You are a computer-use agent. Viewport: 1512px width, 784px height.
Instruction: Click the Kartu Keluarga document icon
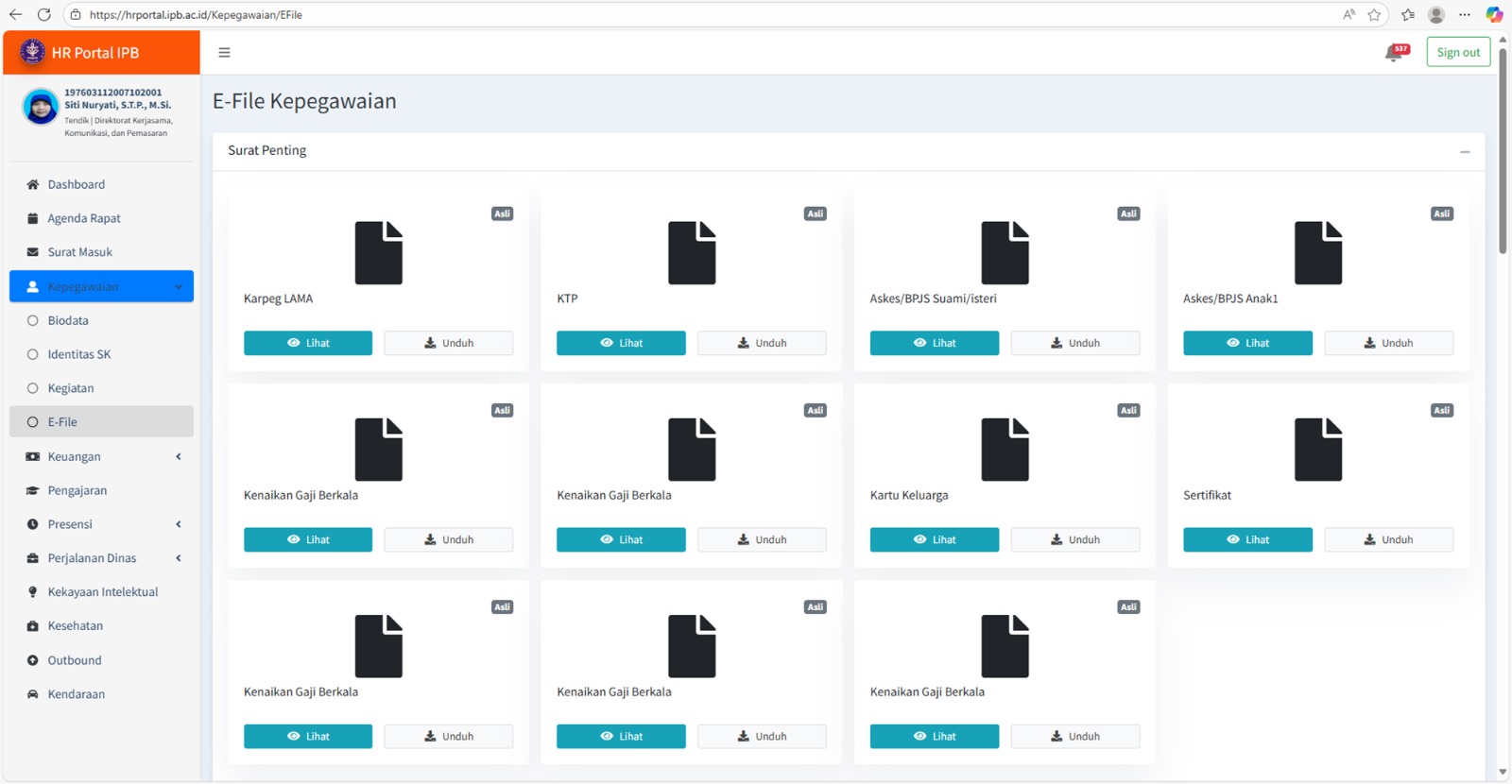pyautogui.click(x=1004, y=450)
